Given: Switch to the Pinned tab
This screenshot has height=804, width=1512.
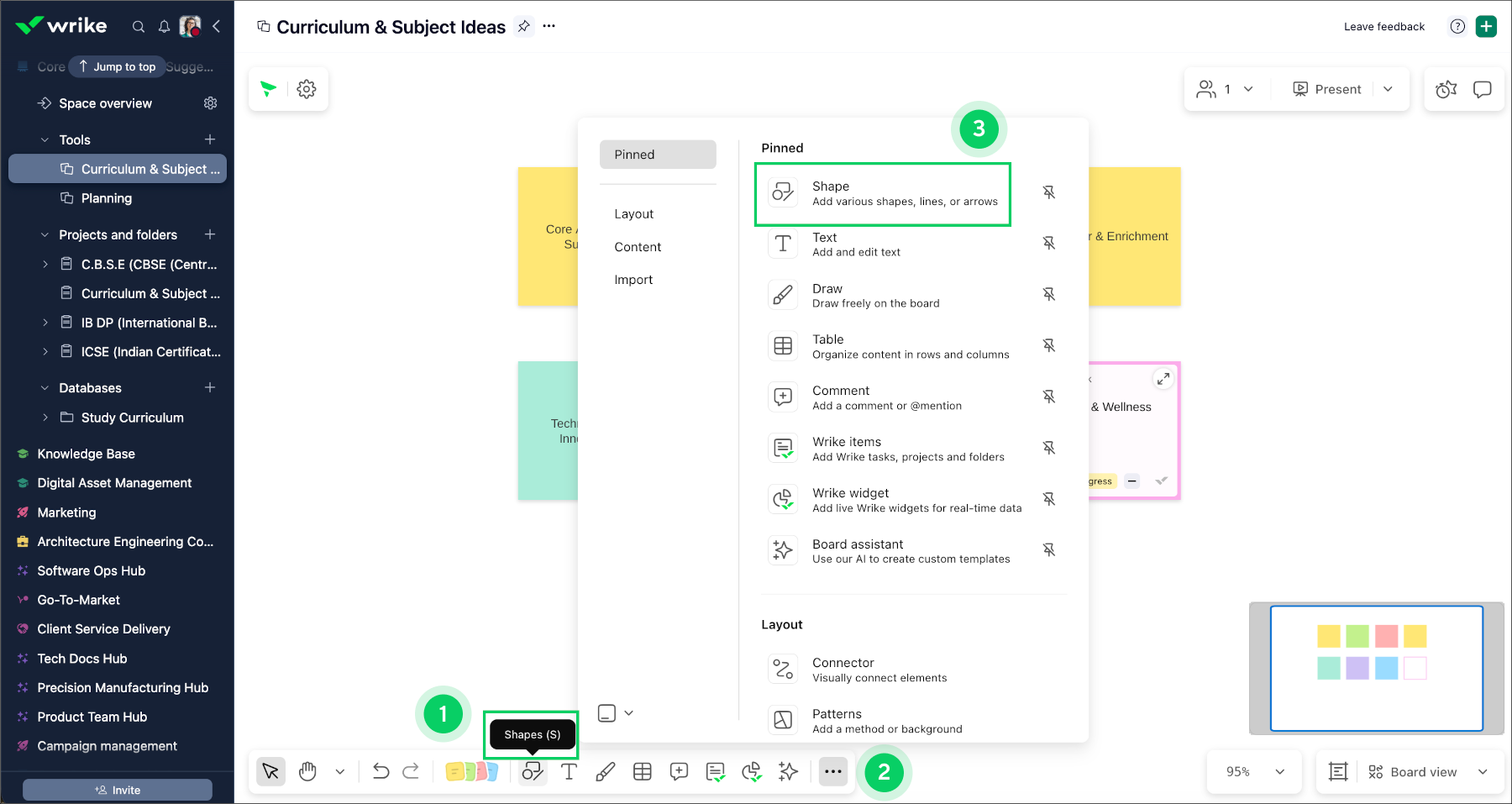Looking at the screenshot, I should 658,155.
